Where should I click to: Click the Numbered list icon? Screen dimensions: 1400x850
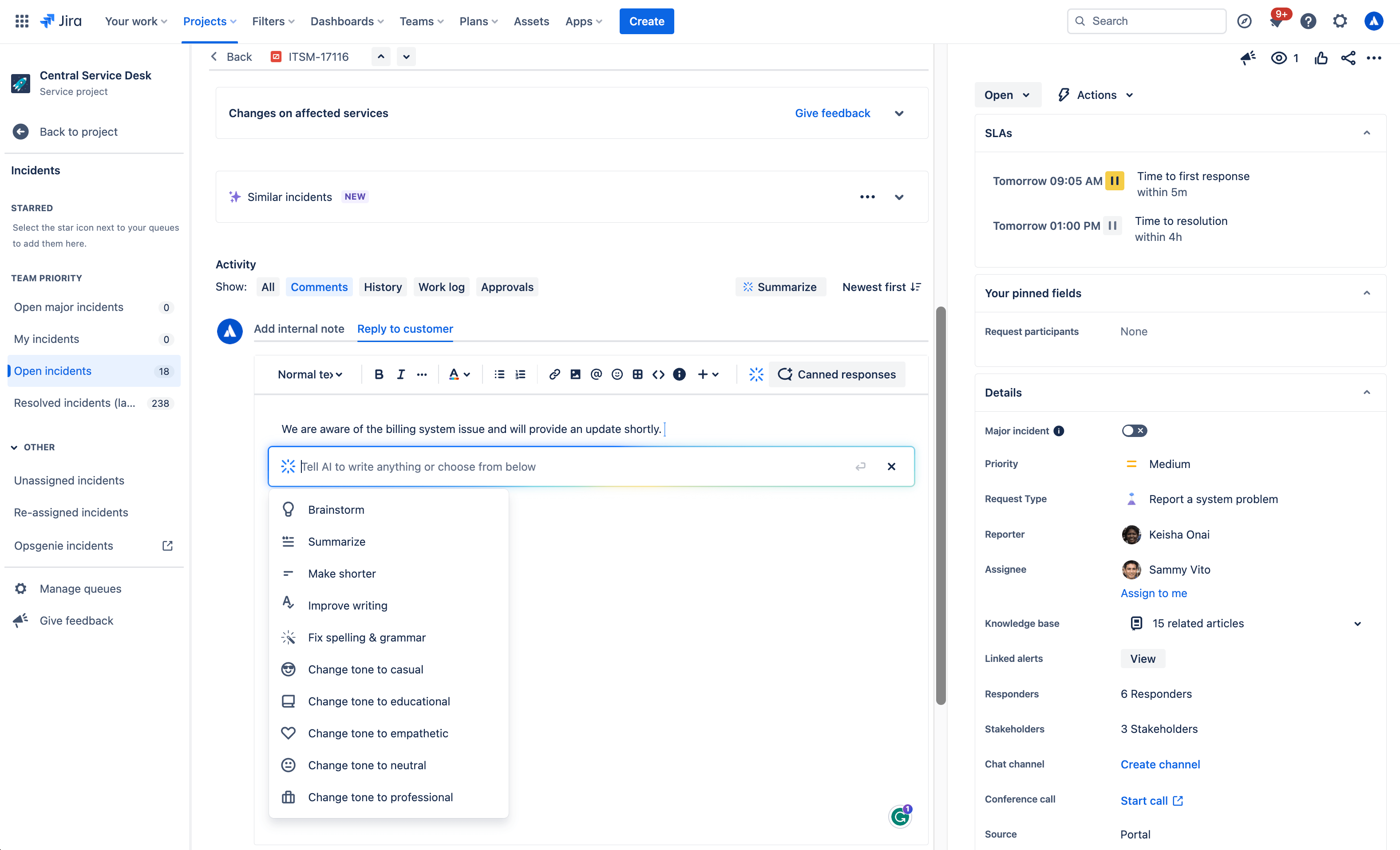pos(521,374)
